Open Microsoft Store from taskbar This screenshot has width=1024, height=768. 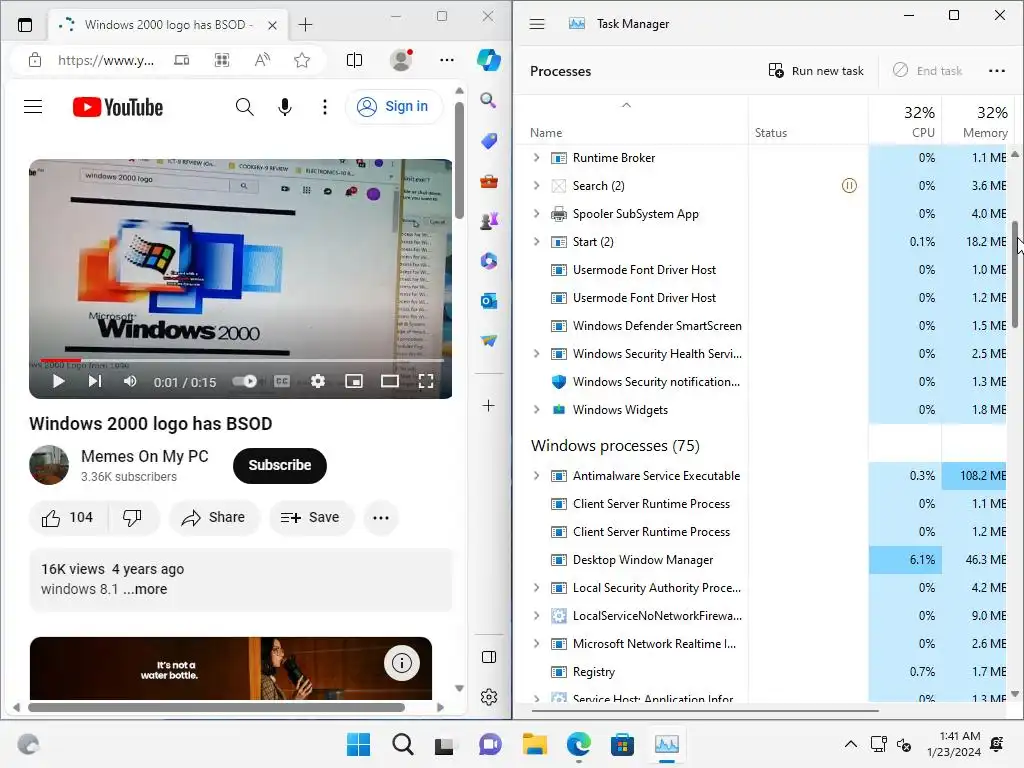point(622,744)
